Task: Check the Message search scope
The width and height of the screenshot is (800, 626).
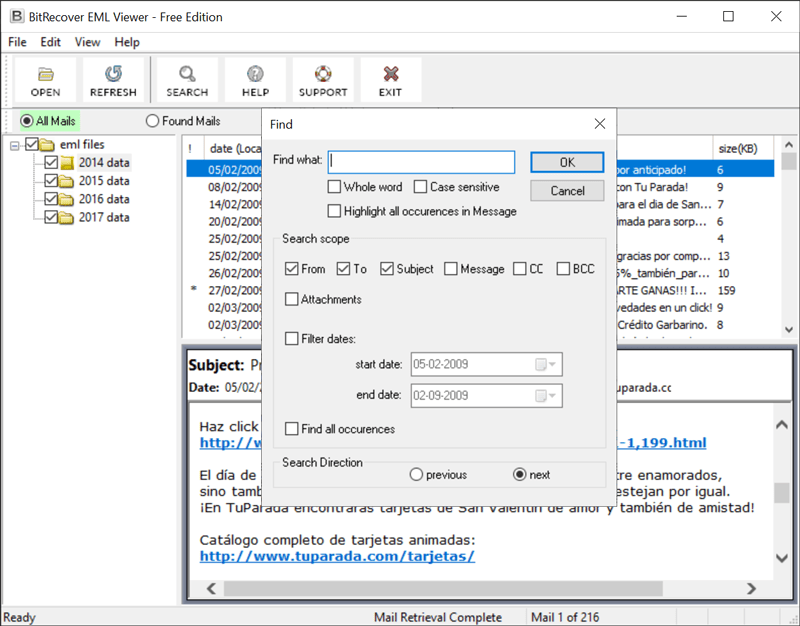Action: pos(451,268)
